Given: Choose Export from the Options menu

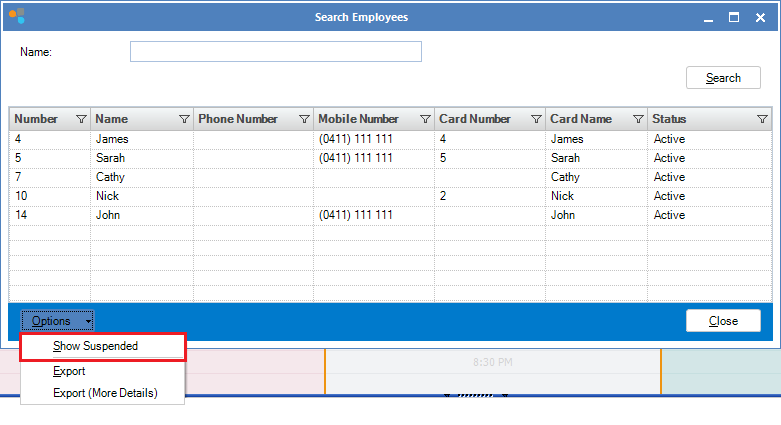Looking at the screenshot, I should [x=69, y=371].
